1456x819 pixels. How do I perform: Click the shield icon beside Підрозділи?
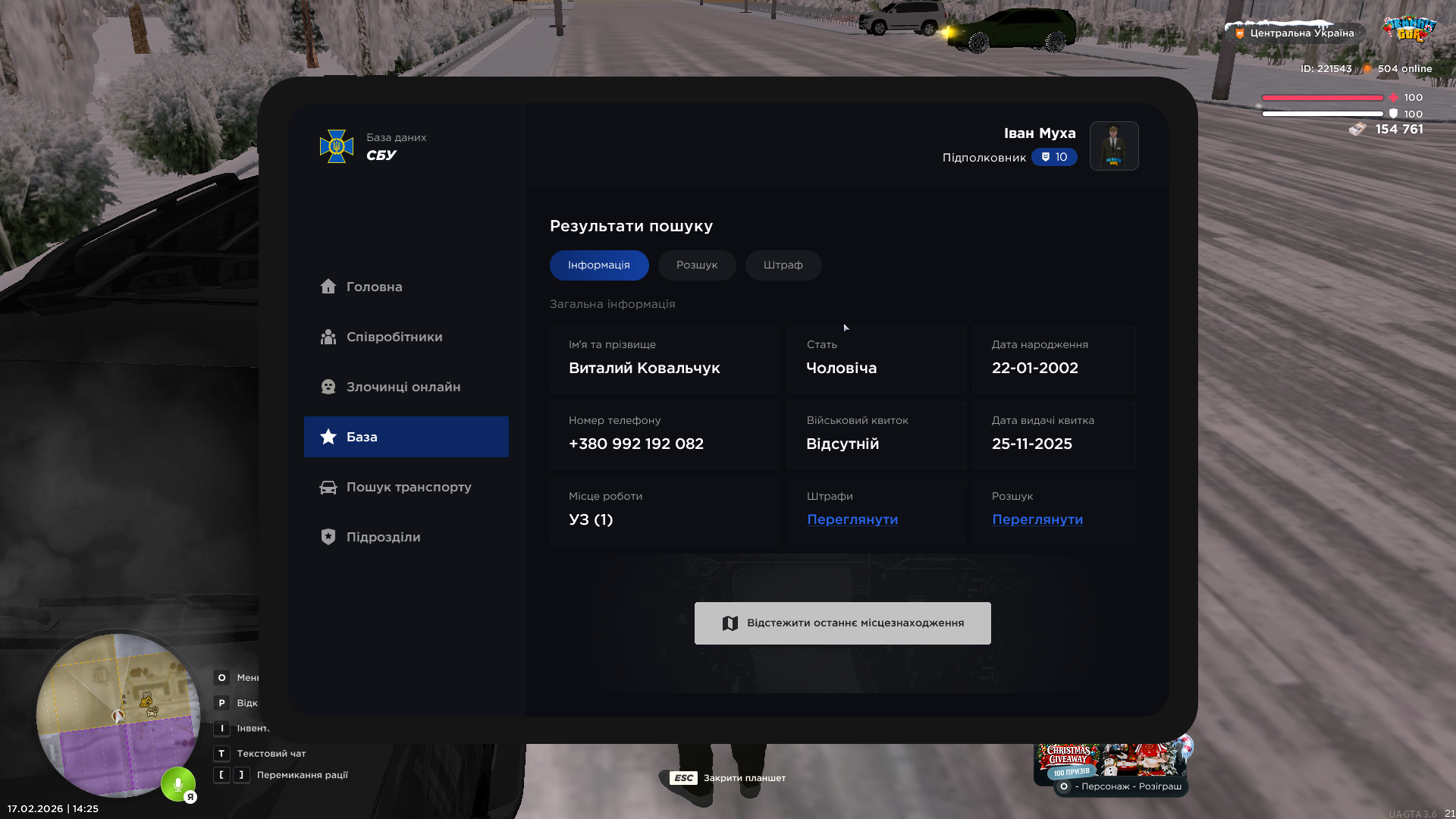point(328,537)
